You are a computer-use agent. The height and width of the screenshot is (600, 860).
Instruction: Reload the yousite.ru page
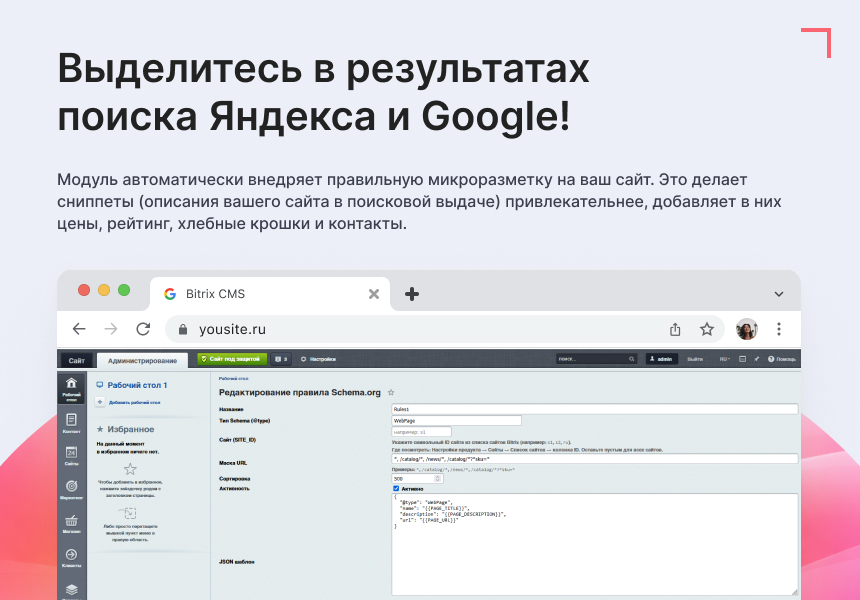[x=143, y=329]
